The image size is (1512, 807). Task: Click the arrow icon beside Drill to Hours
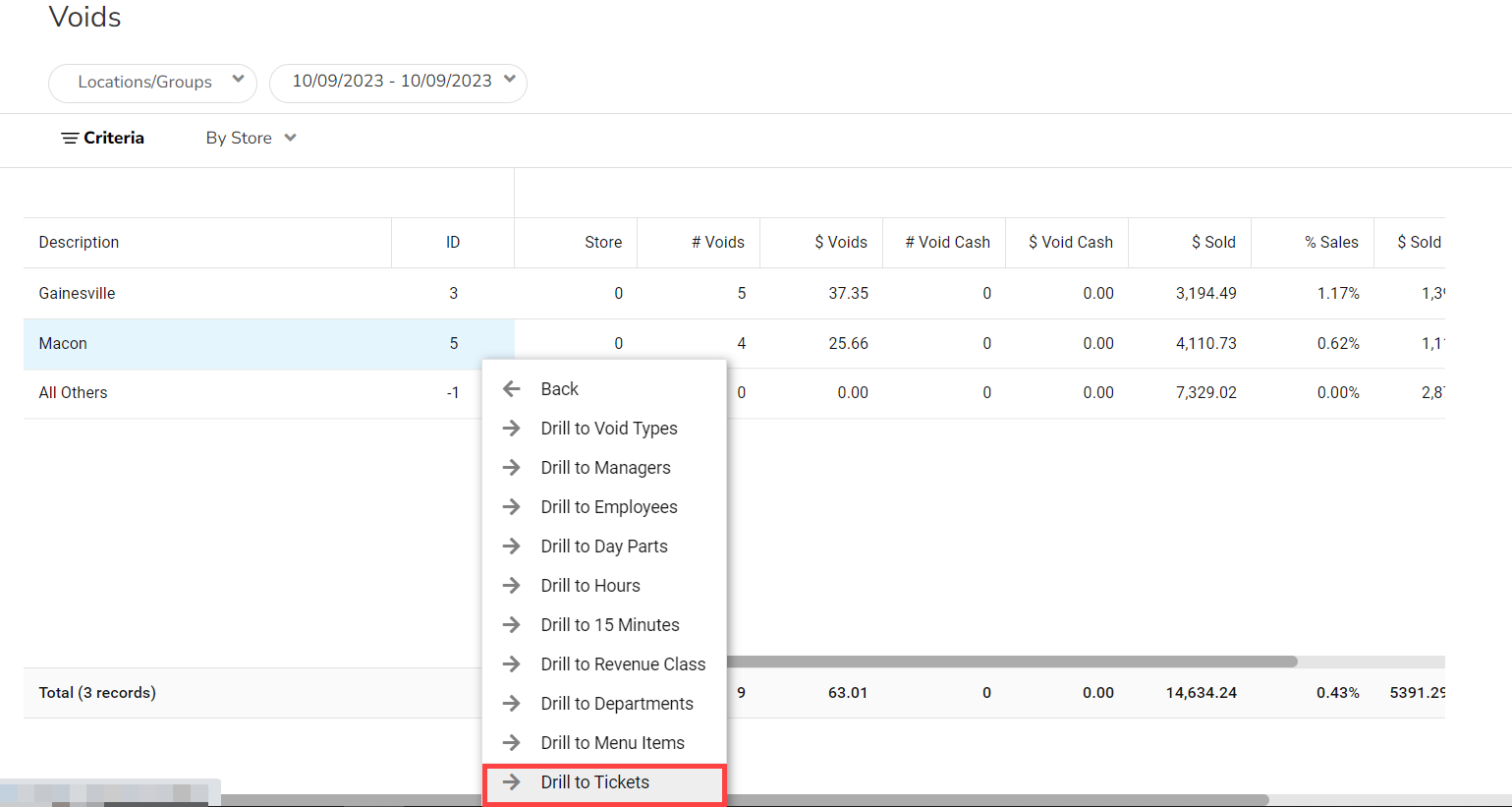click(x=511, y=586)
